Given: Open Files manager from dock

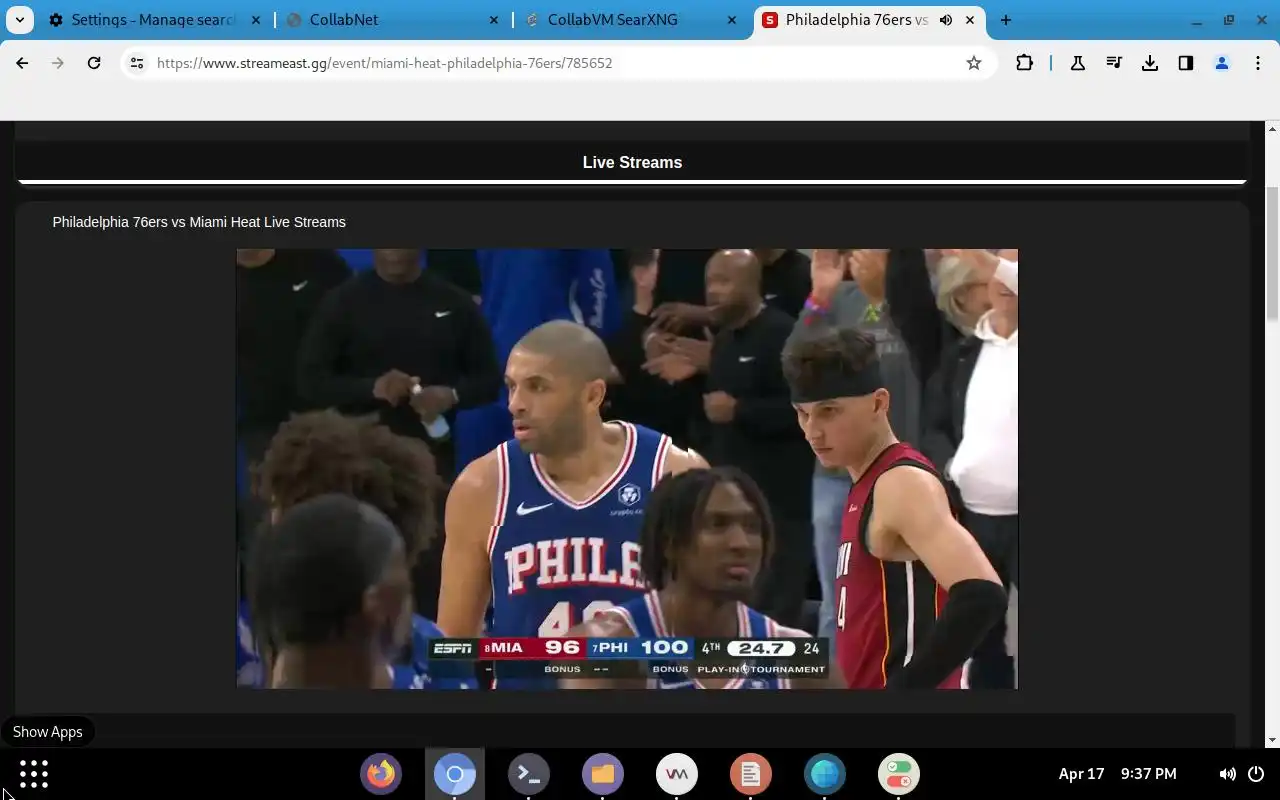Looking at the screenshot, I should click(x=603, y=774).
